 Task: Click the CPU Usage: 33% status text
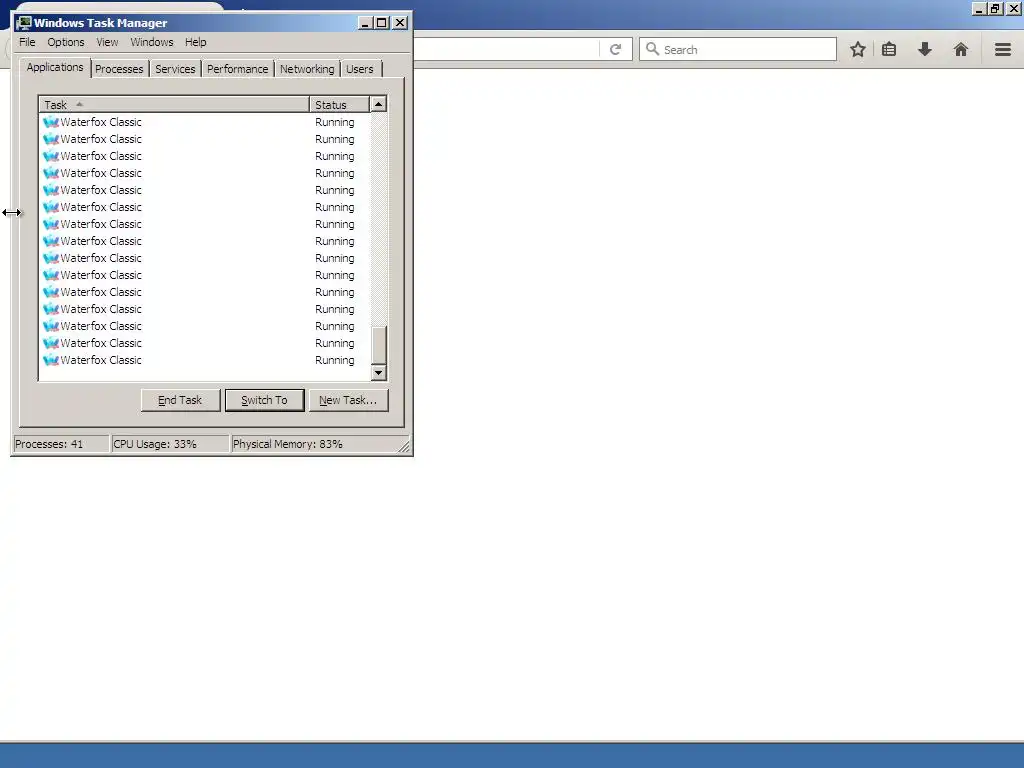pos(155,444)
